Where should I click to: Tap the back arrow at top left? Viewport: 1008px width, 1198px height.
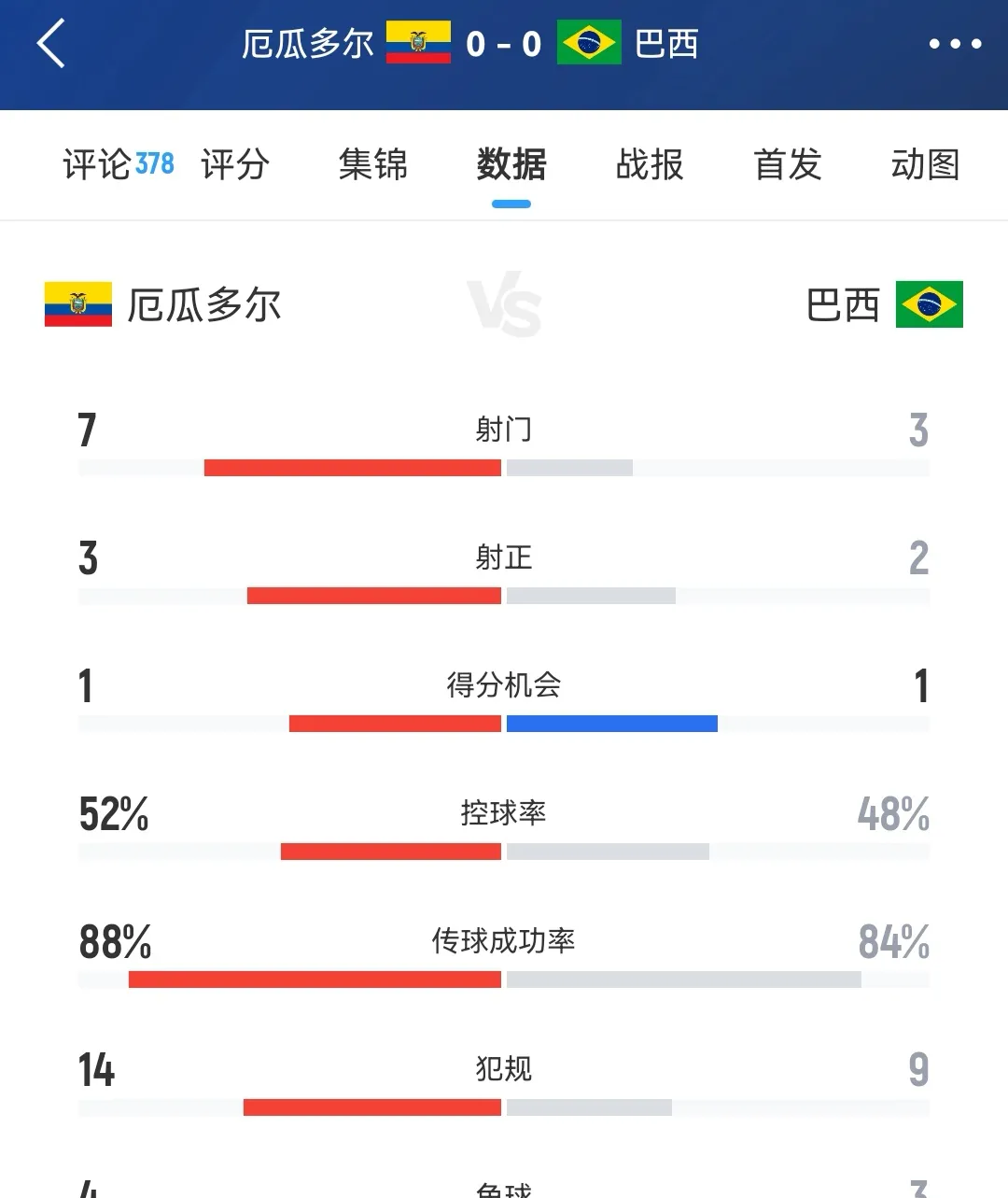[51, 44]
